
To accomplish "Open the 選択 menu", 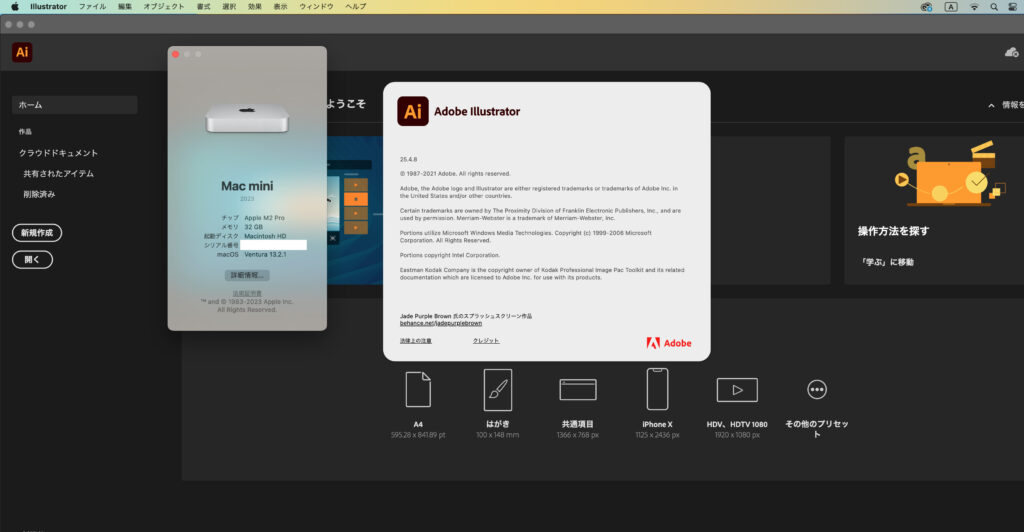I will tap(229, 7).
